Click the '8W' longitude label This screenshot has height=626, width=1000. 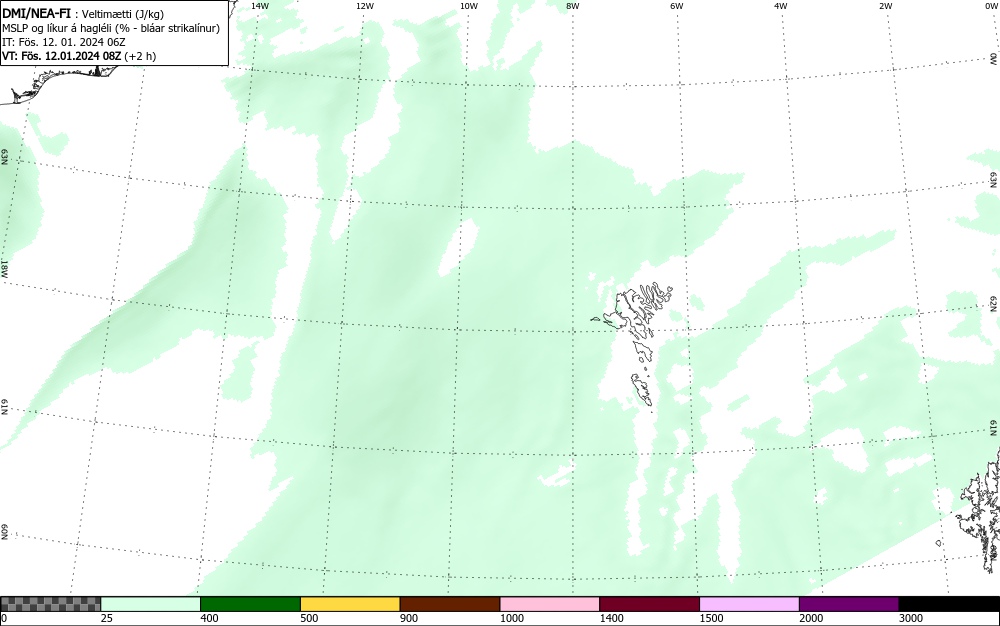573,6
